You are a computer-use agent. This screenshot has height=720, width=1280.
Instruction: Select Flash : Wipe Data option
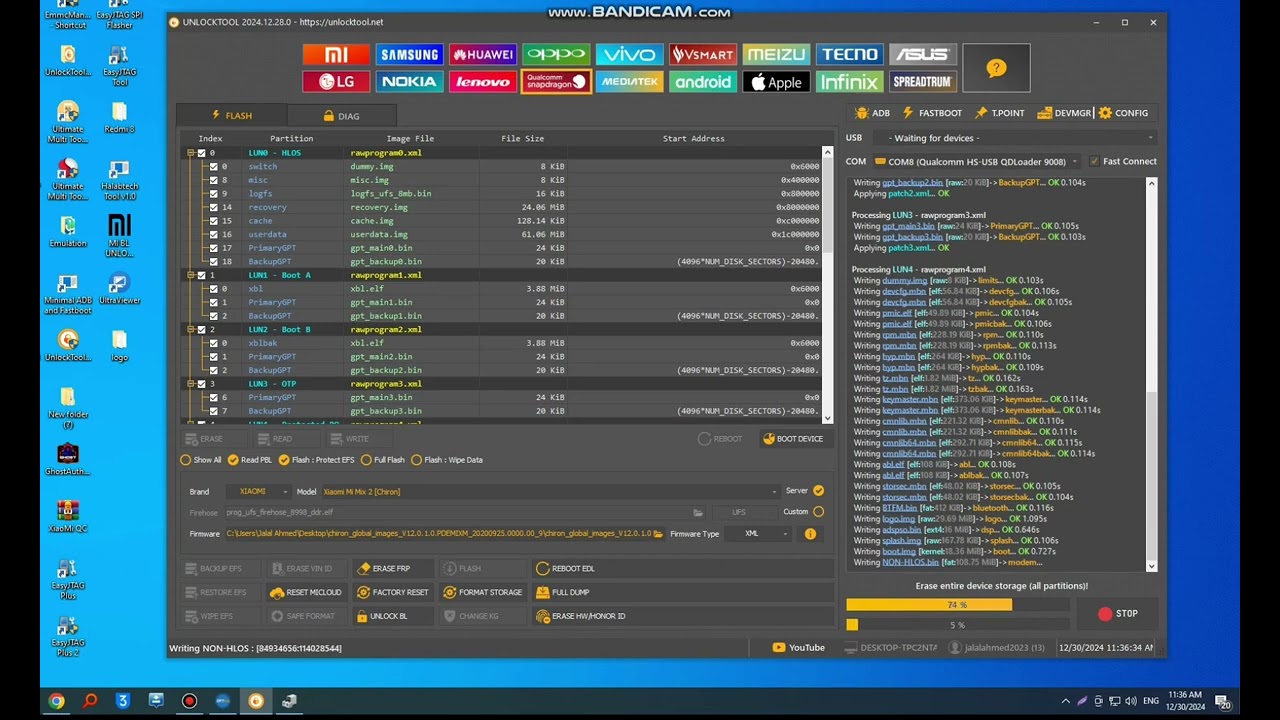(x=447, y=460)
